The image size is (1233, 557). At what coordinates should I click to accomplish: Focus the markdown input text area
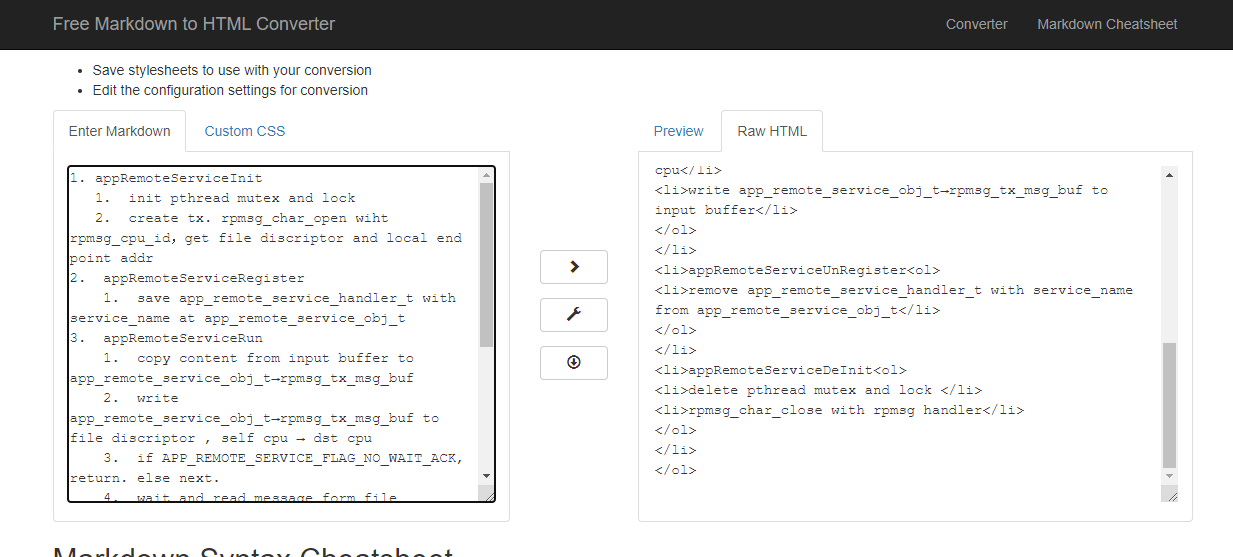270,330
